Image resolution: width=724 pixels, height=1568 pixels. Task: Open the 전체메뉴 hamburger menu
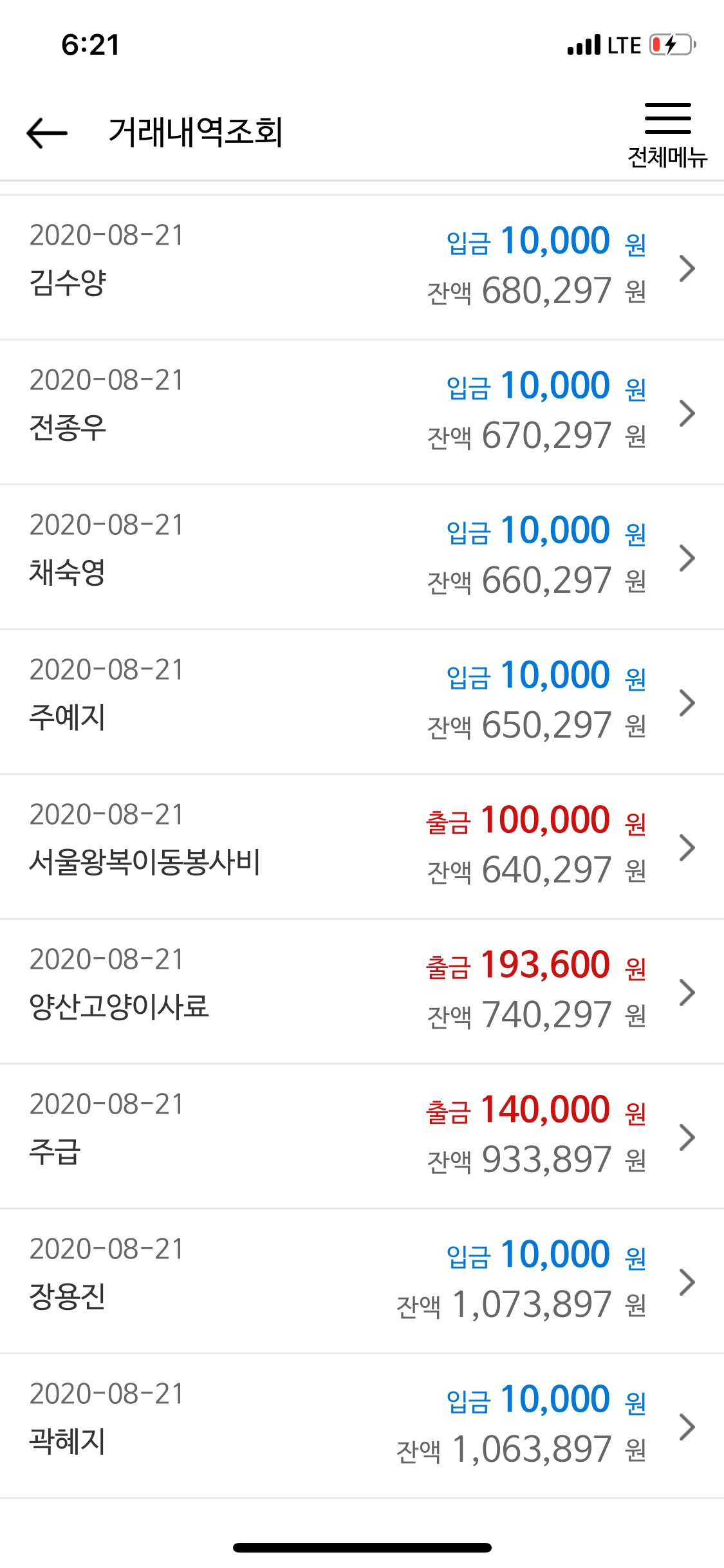click(667, 135)
